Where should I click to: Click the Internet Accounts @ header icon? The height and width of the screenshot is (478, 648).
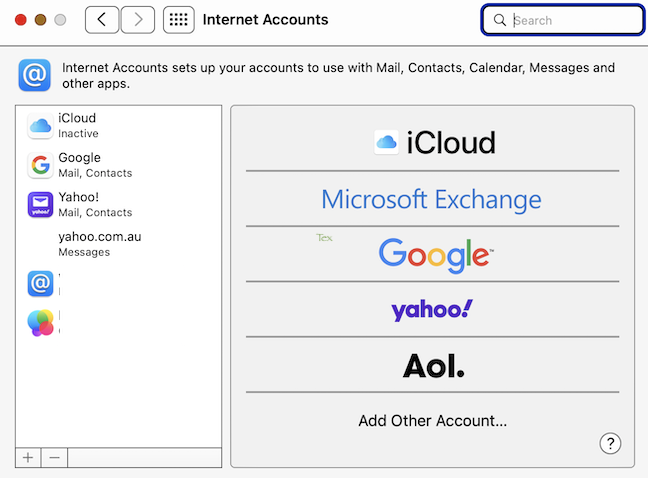tap(35, 75)
